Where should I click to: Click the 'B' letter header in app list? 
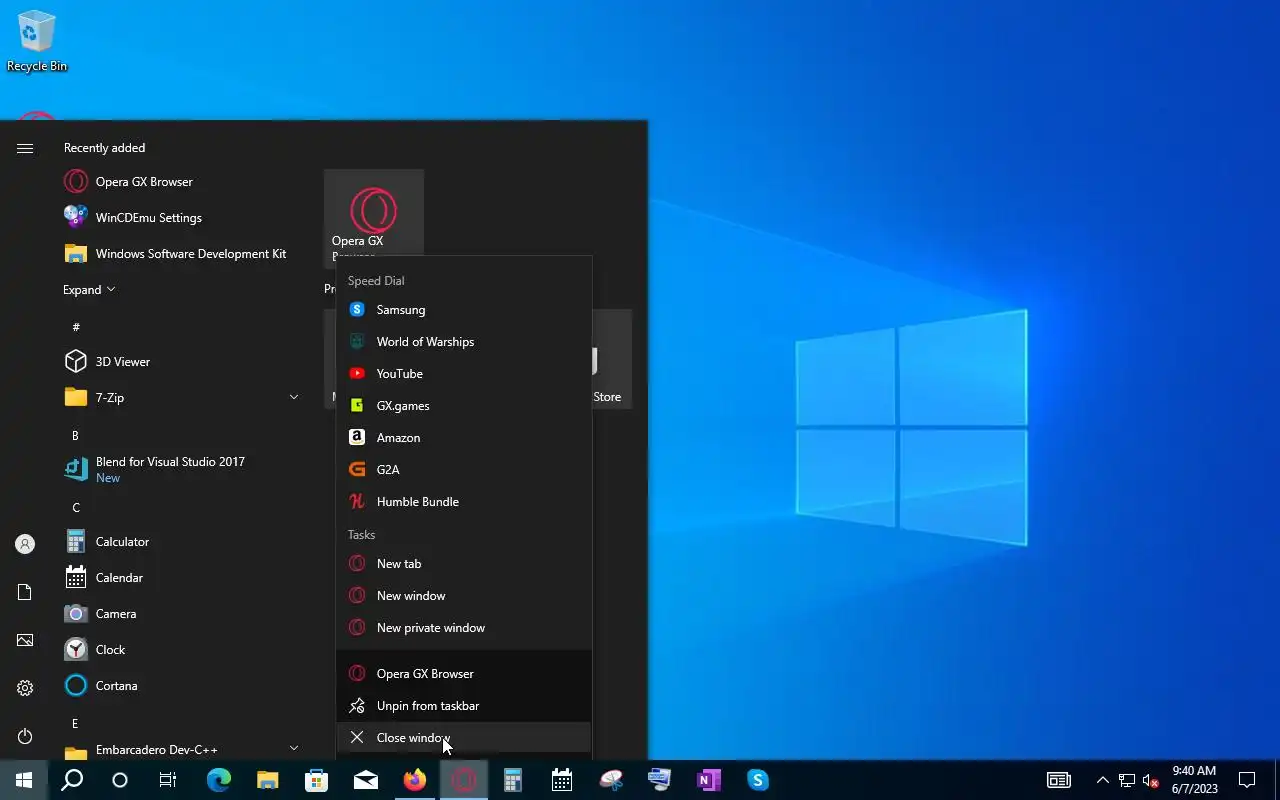click(x=75, y=435)
